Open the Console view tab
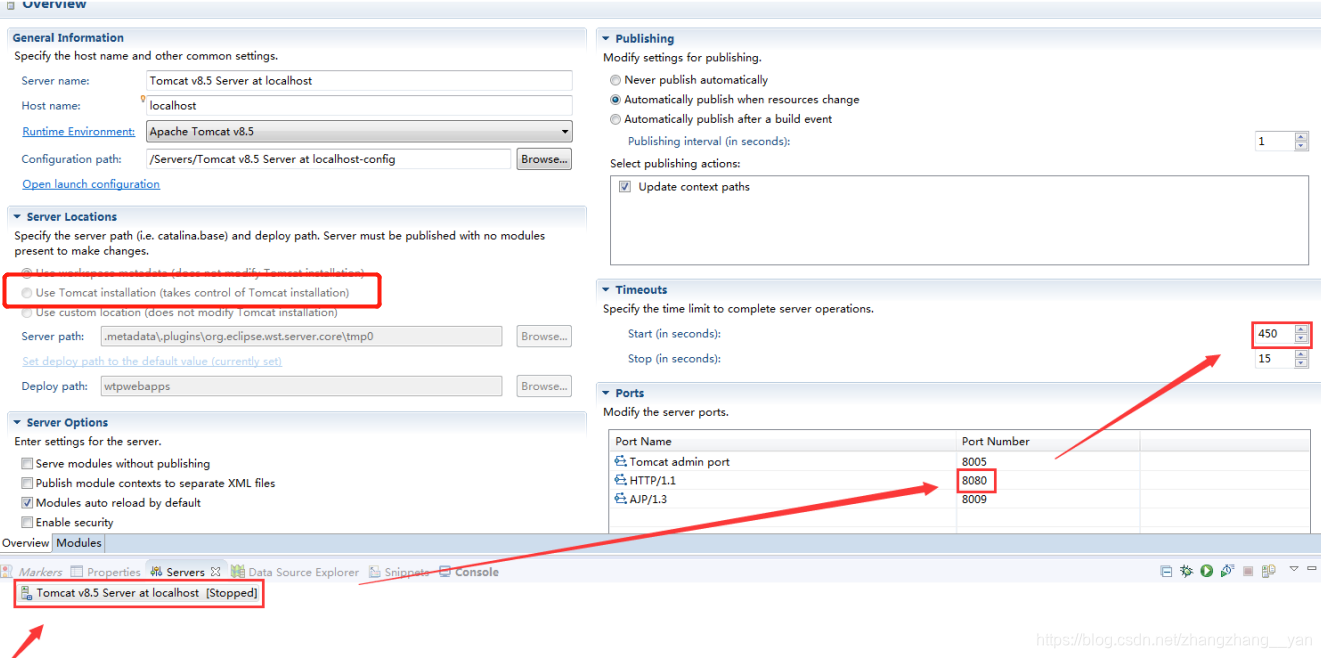 [x=469, y=572]
